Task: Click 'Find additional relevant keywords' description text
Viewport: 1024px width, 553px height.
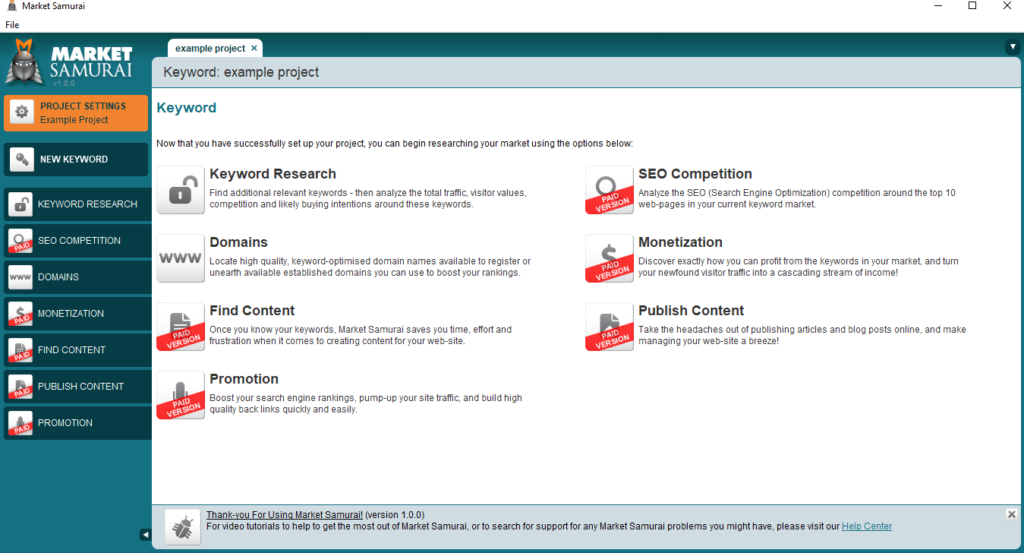Action: (368, 198)
